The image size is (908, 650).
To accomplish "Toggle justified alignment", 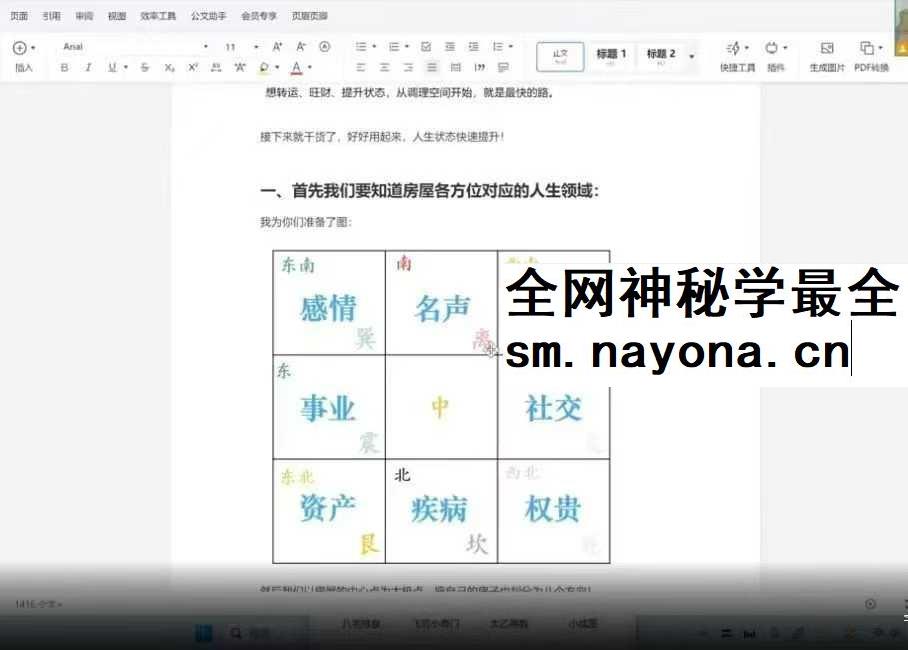I will click(432, 68).
